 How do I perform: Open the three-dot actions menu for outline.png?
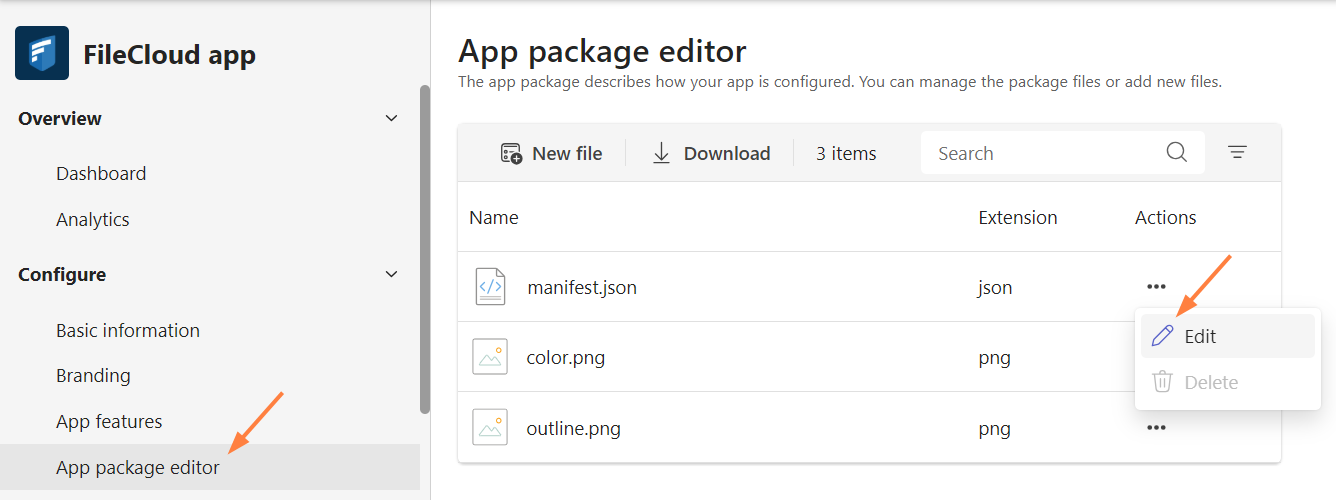point(1157,428)
